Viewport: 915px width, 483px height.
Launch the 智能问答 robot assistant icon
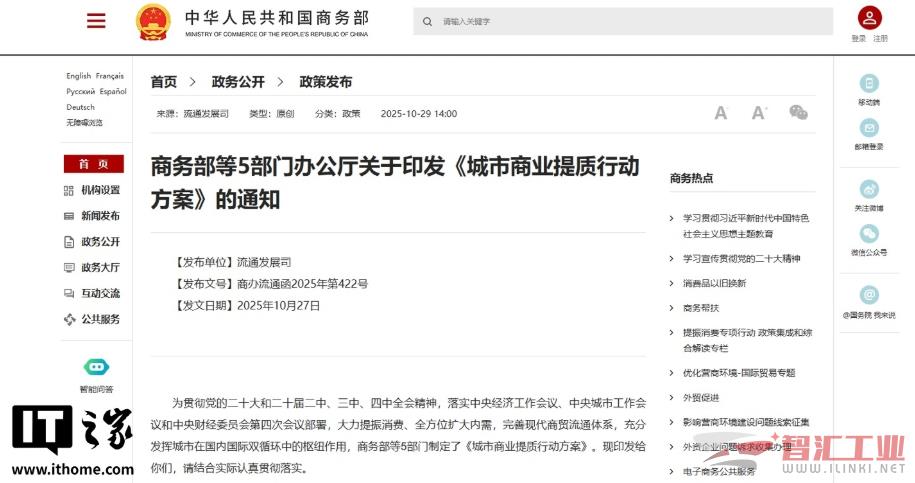click(96, 368)
